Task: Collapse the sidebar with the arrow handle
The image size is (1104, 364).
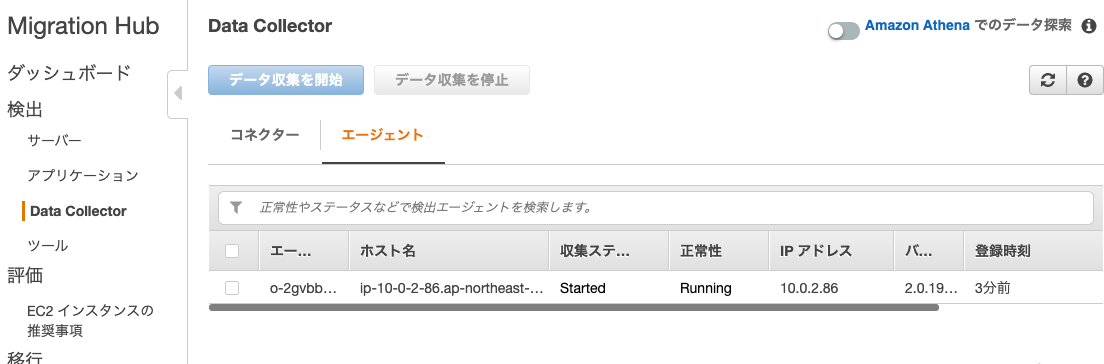Action: tap(177, 93)
